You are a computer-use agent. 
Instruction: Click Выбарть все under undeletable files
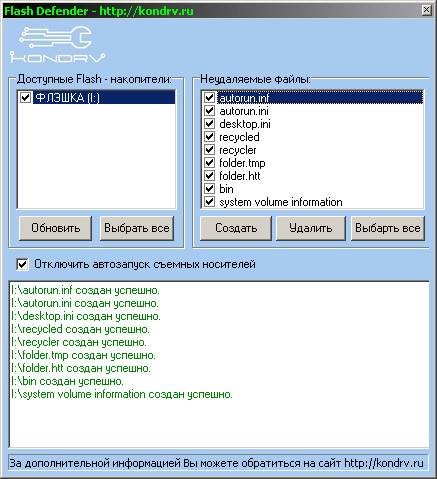tap(388, 228)
